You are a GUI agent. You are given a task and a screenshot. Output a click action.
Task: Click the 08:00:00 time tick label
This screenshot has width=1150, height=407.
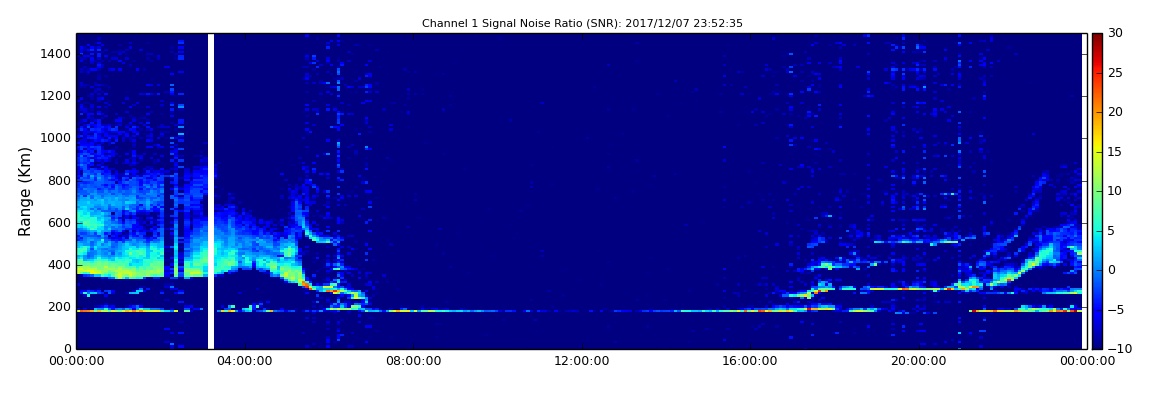(x=413, y=361)
